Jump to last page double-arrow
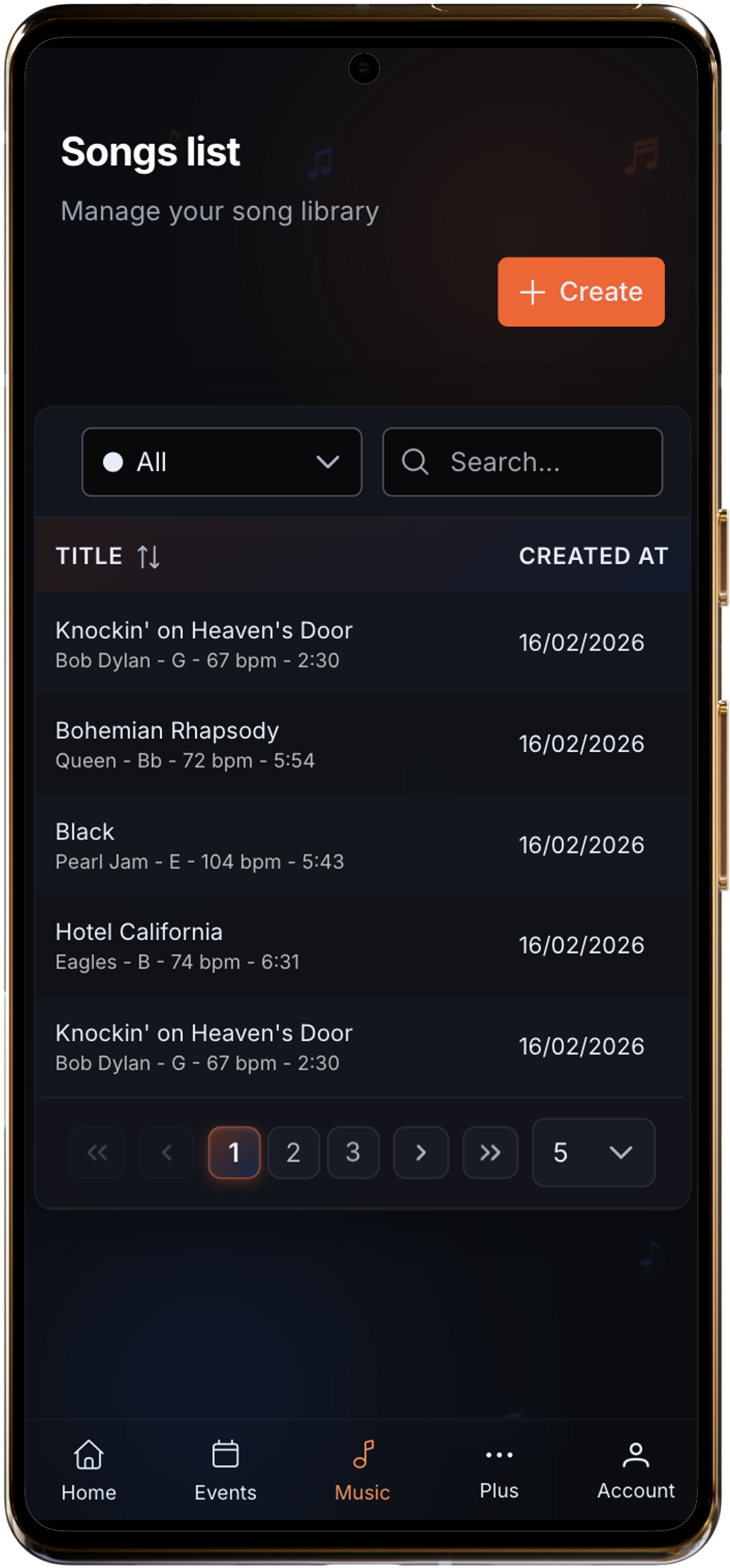 490,1152
